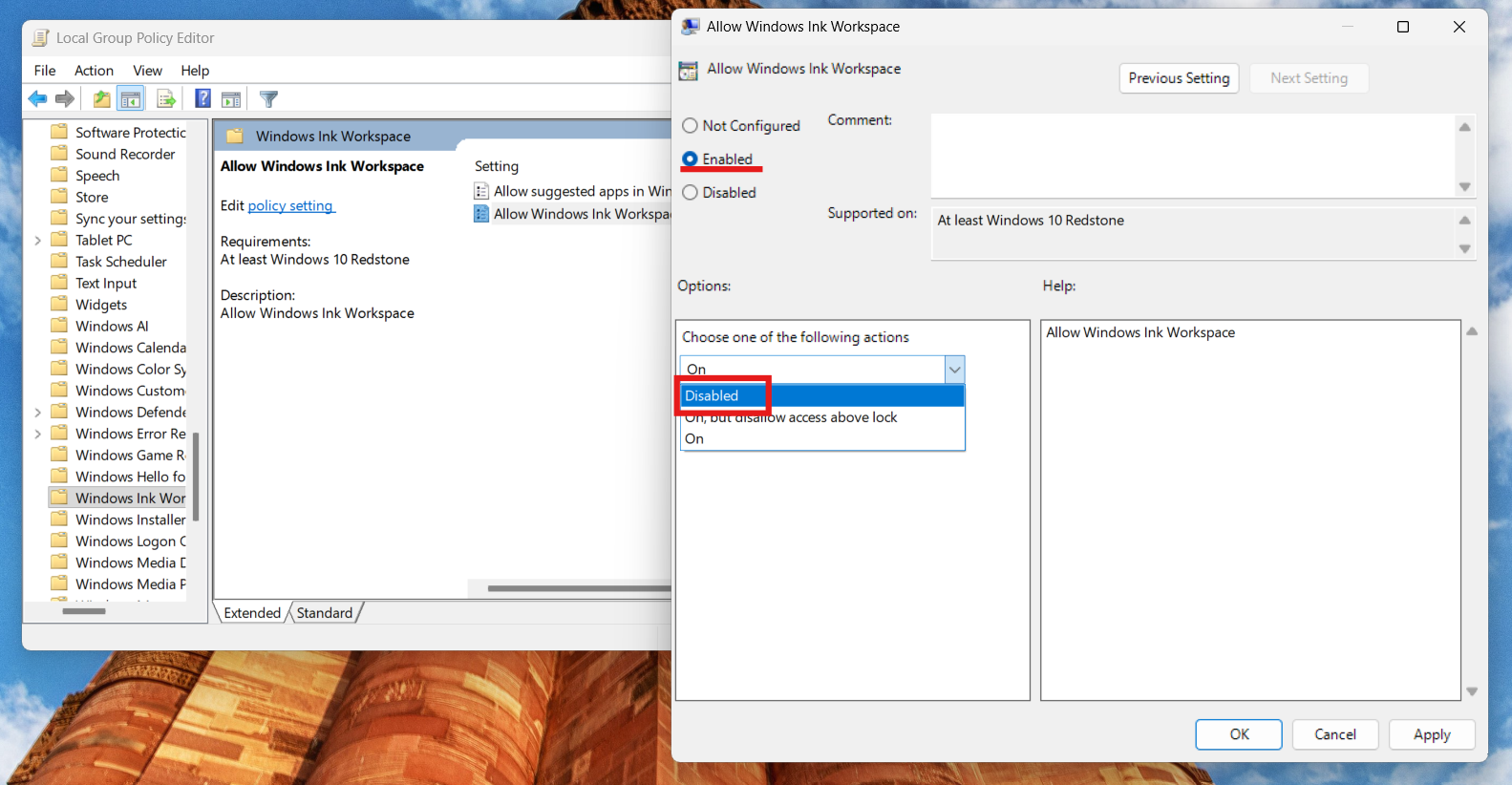1512x785 pixels.
Task: Choose Disabled from the dropdown list
Action: tap(822, 395)
